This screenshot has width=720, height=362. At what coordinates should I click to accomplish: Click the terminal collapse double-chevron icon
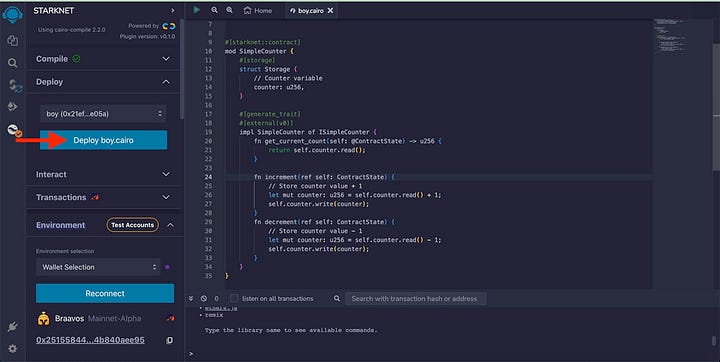(191, 299)
